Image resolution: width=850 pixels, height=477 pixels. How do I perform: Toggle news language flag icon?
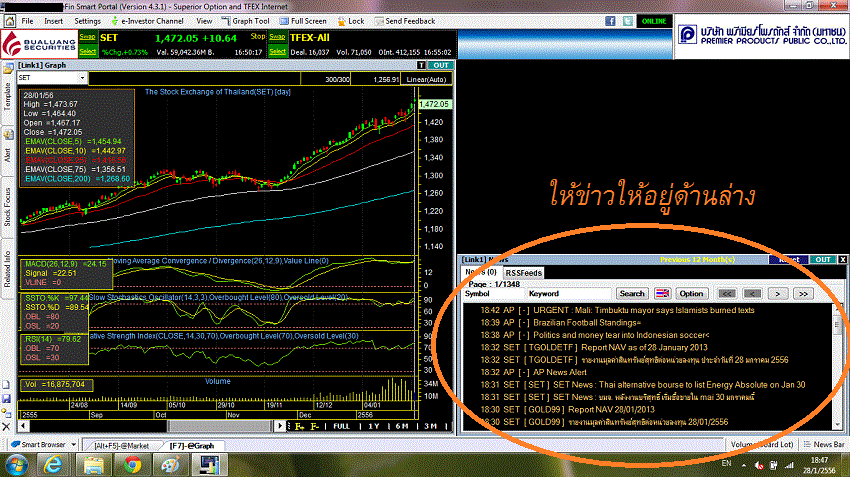(662, 294)
